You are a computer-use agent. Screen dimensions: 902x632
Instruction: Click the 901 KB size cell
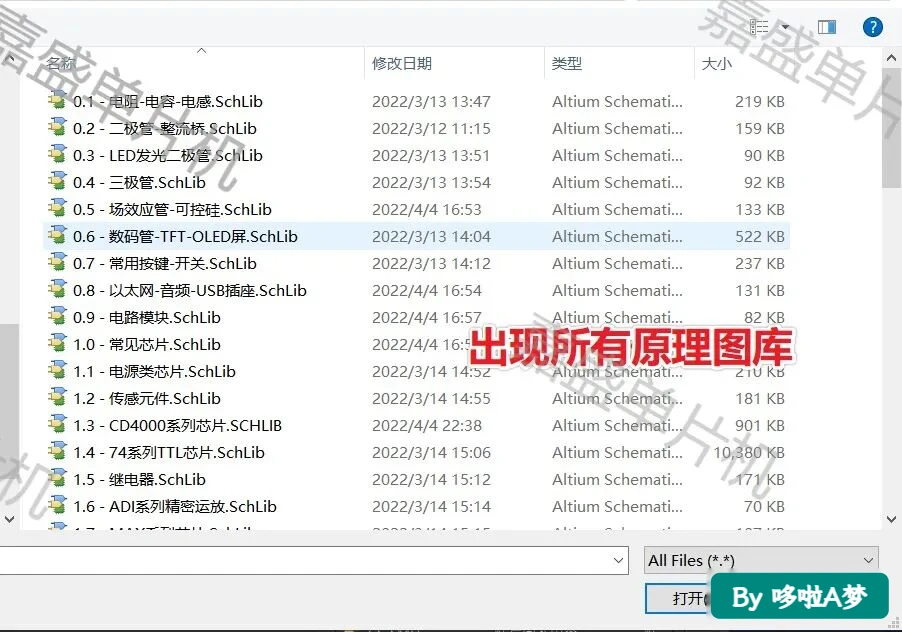[760, 426]
